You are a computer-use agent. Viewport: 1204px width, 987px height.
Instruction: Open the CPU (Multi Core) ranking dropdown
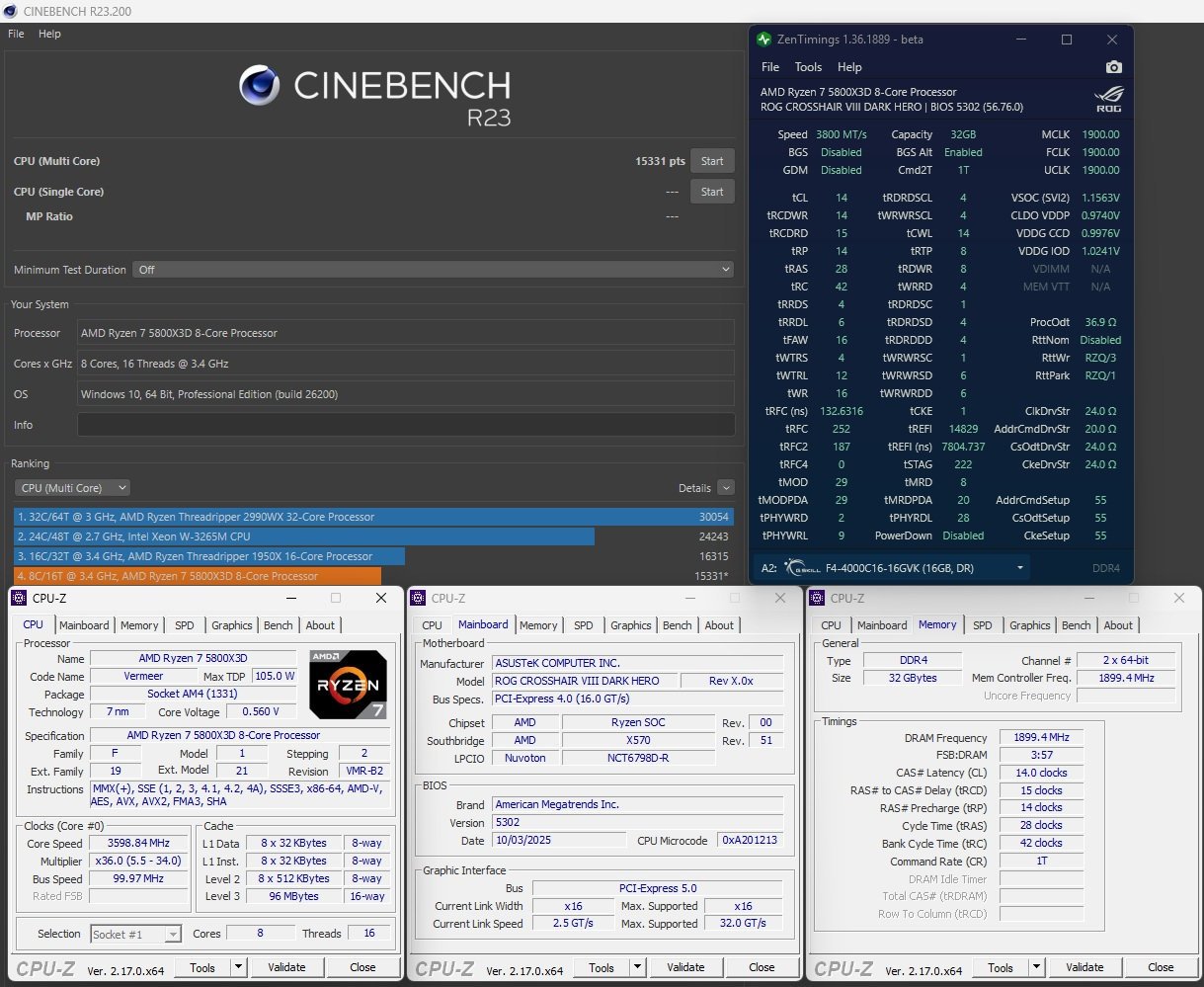tap(72, 487)
